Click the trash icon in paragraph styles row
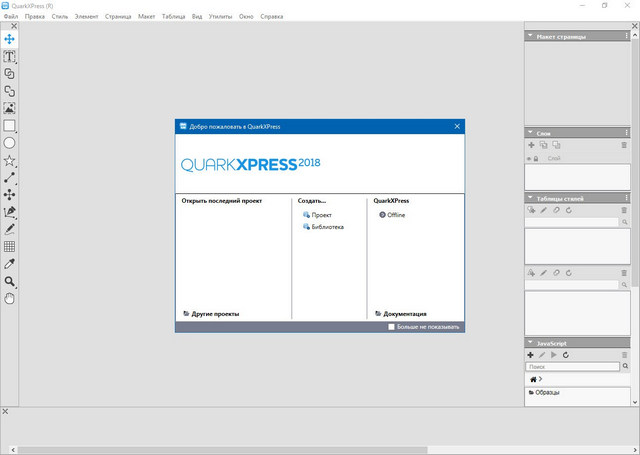The height and width of the screenshot is (455, 640). pyautogui.click(x=624, y=210)
